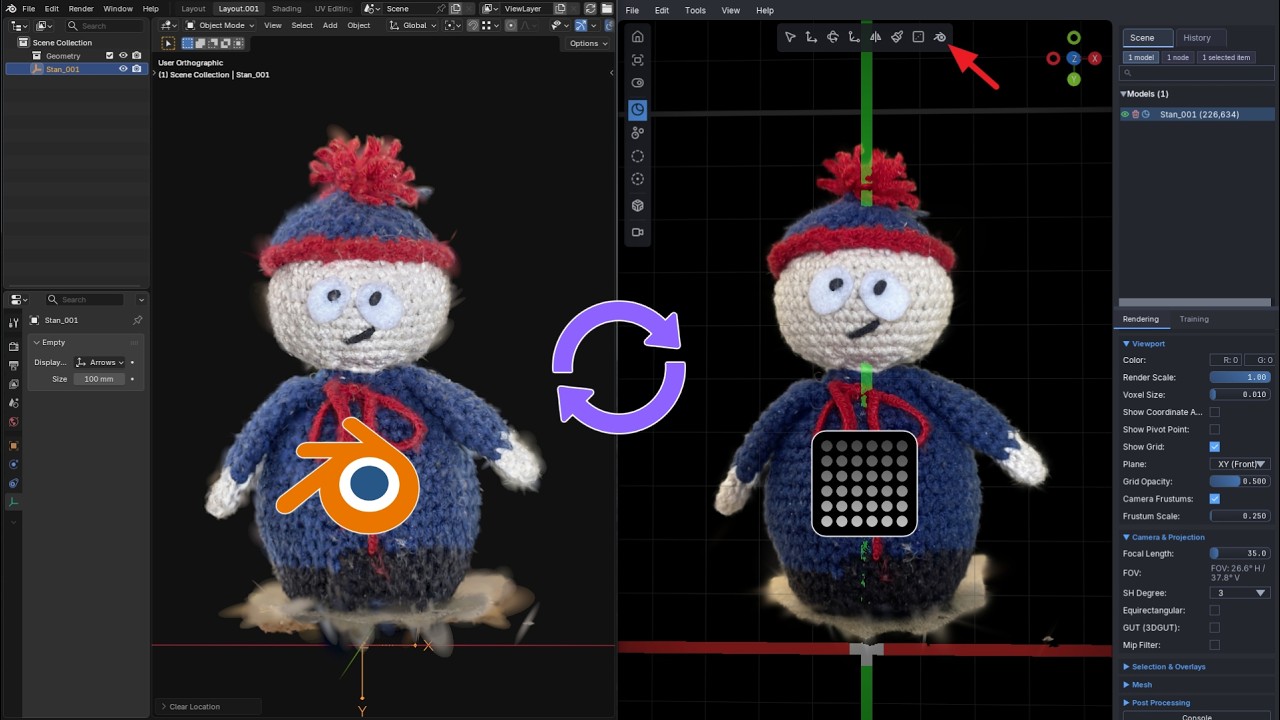Open the Help menu in right app

point(765,10)
